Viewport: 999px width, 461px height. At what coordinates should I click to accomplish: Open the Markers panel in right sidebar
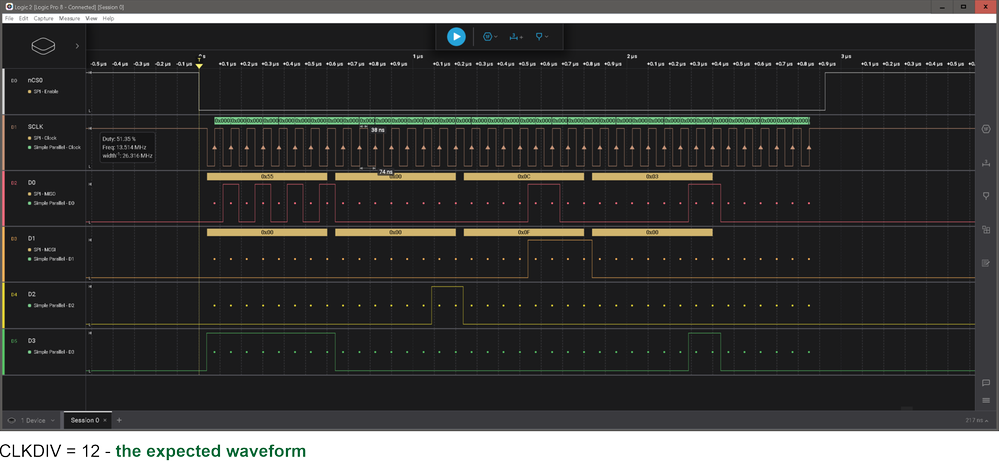(x=986, y=196)
